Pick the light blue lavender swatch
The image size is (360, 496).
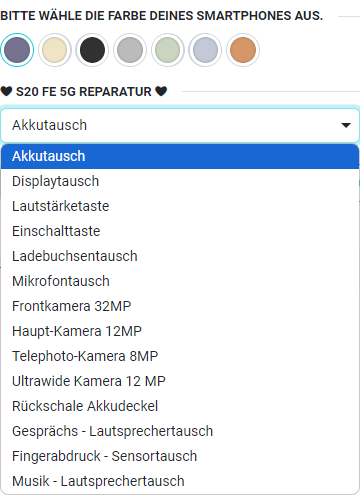pyautogui.click(x=205, y=50)
